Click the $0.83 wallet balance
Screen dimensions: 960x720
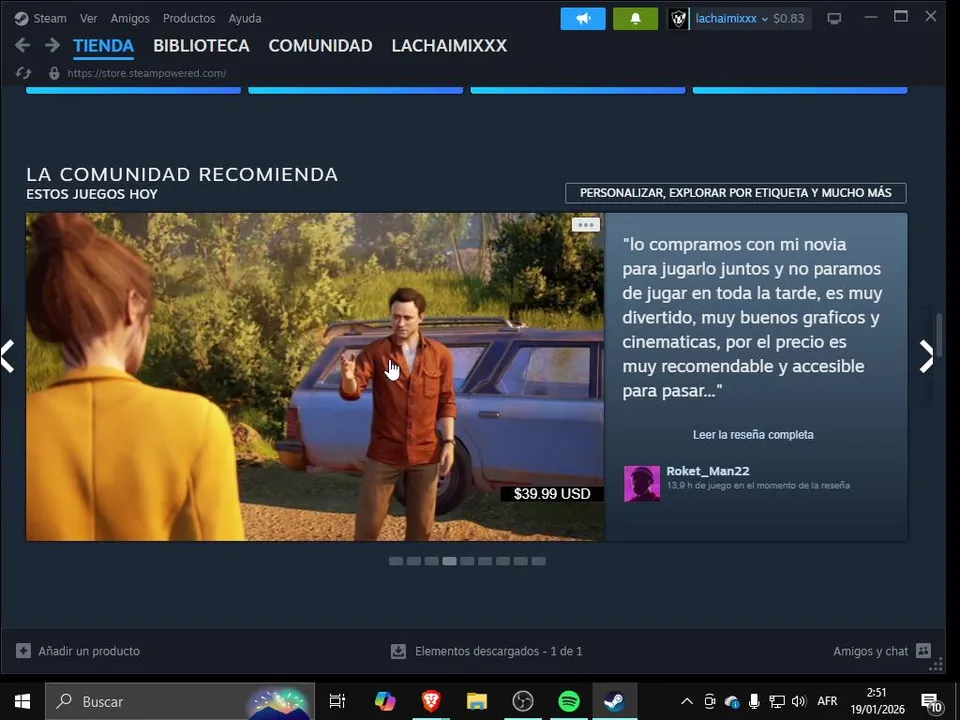tap(789, 18)
